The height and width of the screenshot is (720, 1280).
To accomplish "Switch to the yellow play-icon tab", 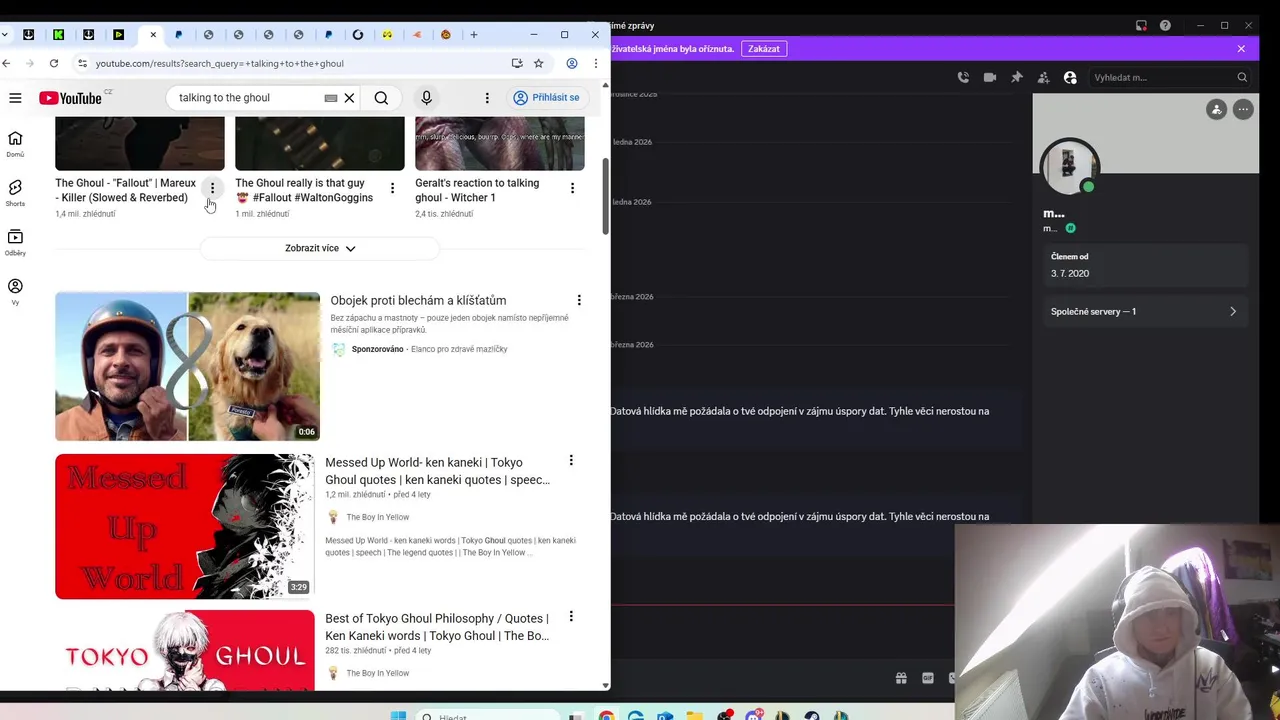I will click(x=118, y=35).
